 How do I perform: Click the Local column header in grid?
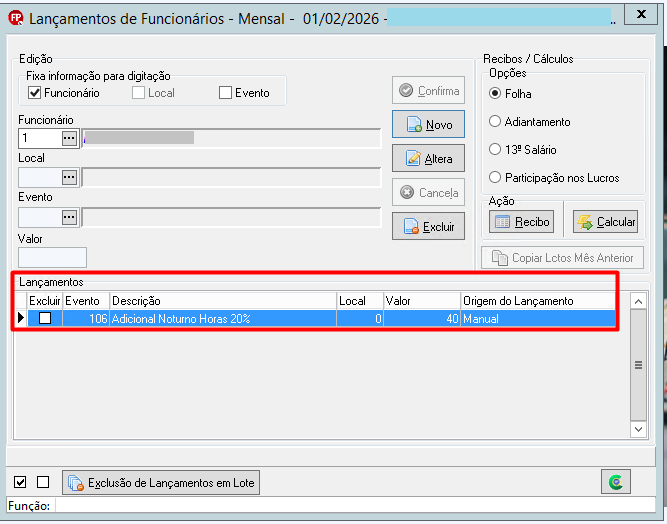[x=360, y=301]
